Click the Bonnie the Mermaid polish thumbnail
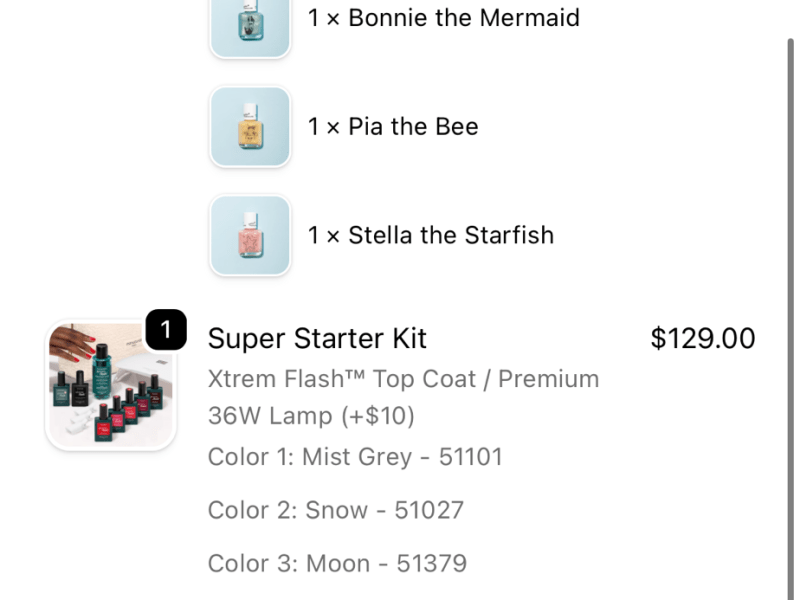 tap(250, 25)
